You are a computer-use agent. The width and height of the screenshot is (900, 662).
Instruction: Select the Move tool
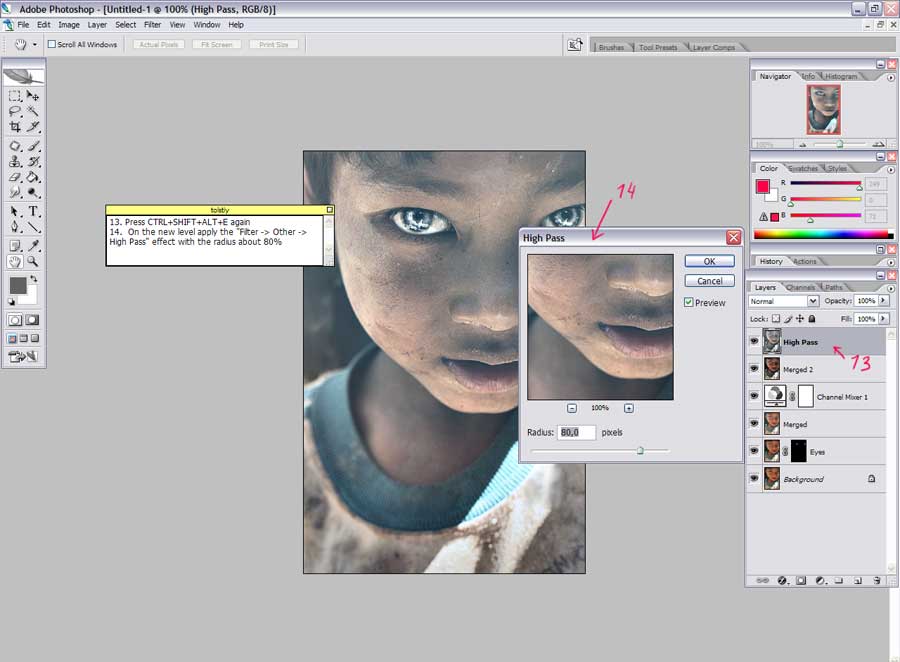tap(33, 96)
